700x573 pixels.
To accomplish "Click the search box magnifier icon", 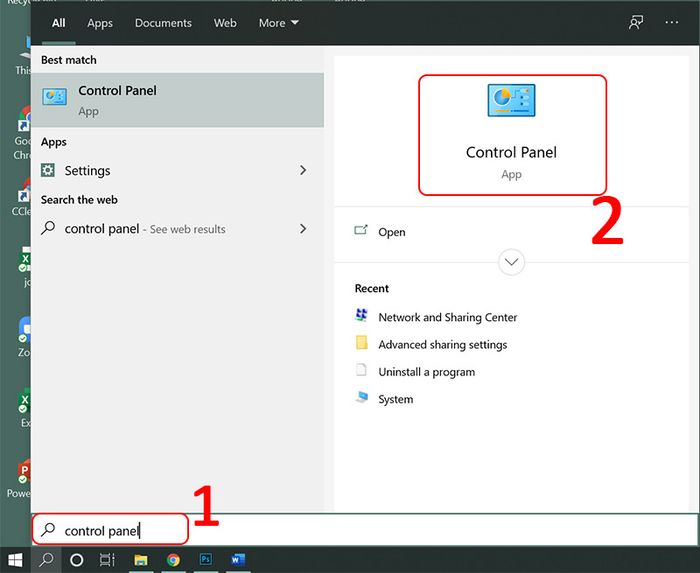I will 48,530.
